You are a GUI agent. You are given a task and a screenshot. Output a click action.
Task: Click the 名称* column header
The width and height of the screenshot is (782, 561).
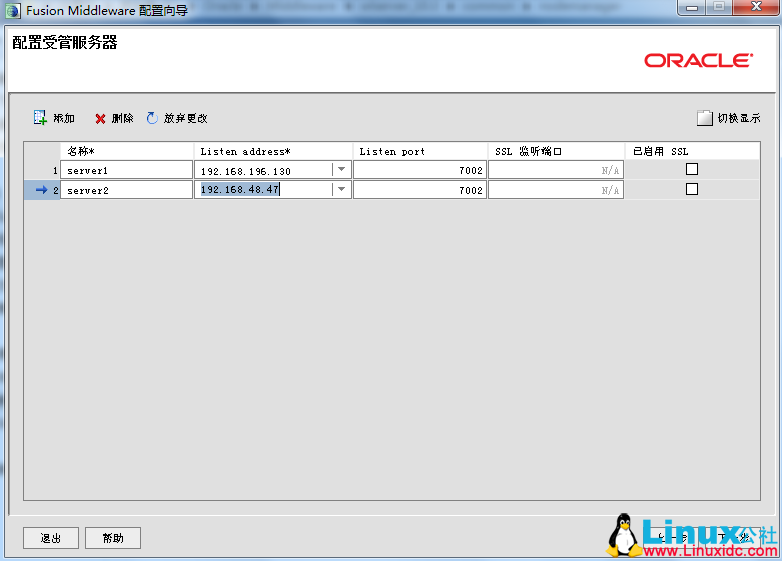click(127, 151)
